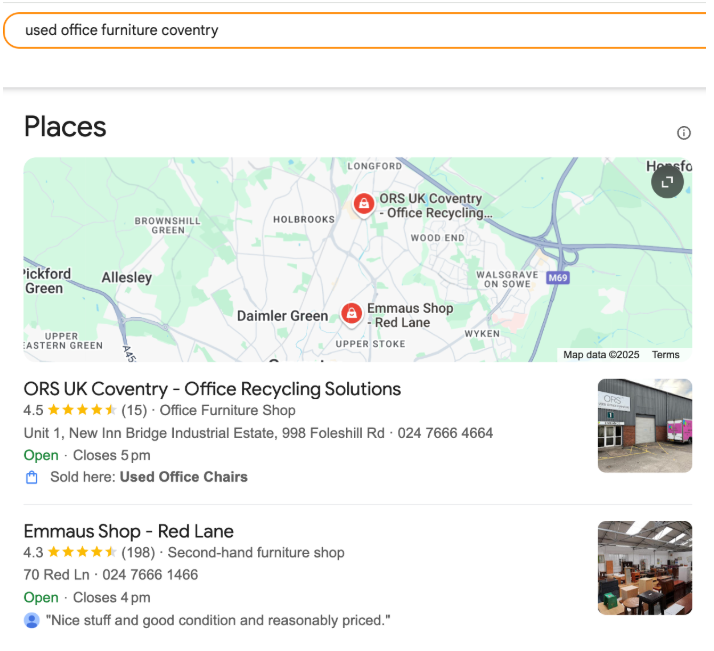View the Emmaus Shop interior photo thumbnail

pos(645,568)
